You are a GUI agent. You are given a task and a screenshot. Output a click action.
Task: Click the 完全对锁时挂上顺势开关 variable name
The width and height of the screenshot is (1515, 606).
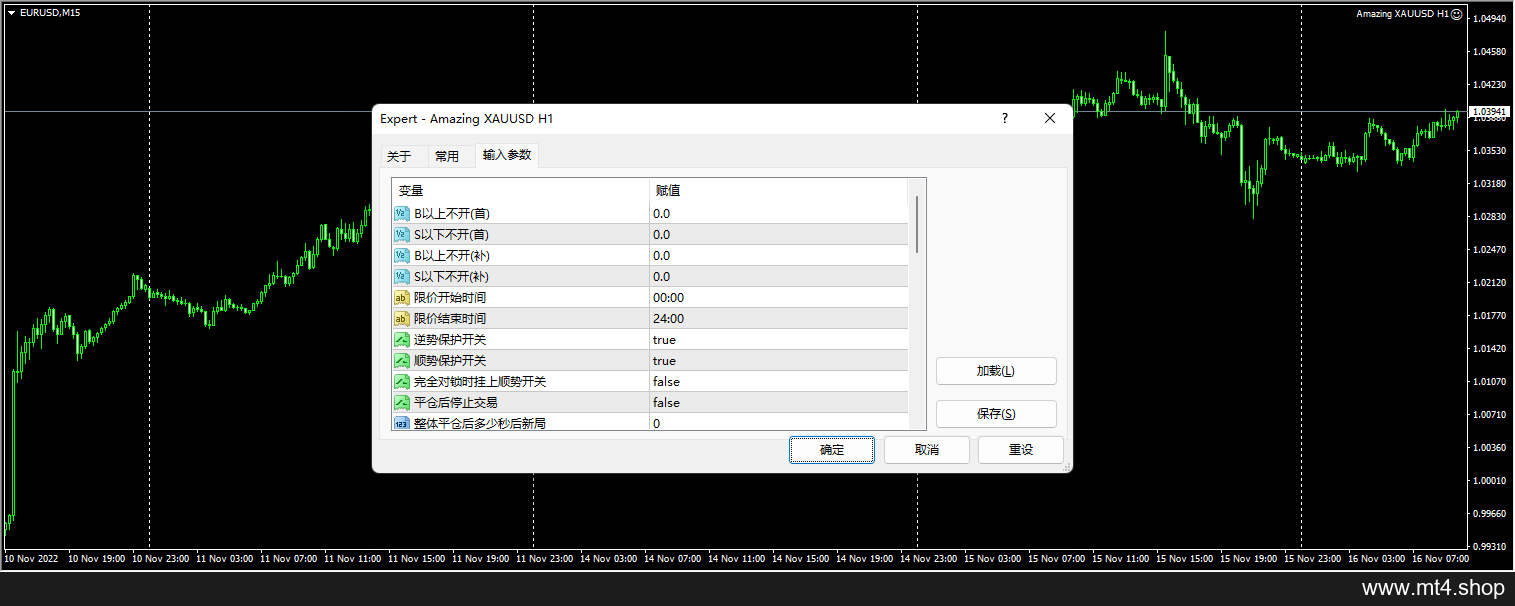(480, 381)
